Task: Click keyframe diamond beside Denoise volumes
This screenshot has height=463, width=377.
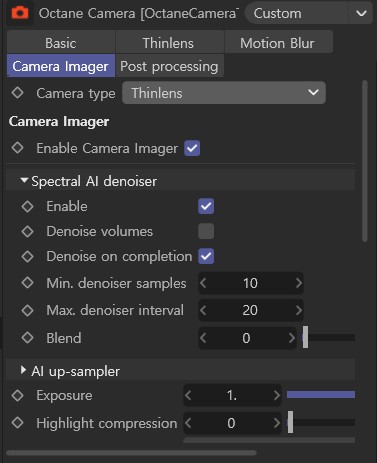Action: pos(27,231)
